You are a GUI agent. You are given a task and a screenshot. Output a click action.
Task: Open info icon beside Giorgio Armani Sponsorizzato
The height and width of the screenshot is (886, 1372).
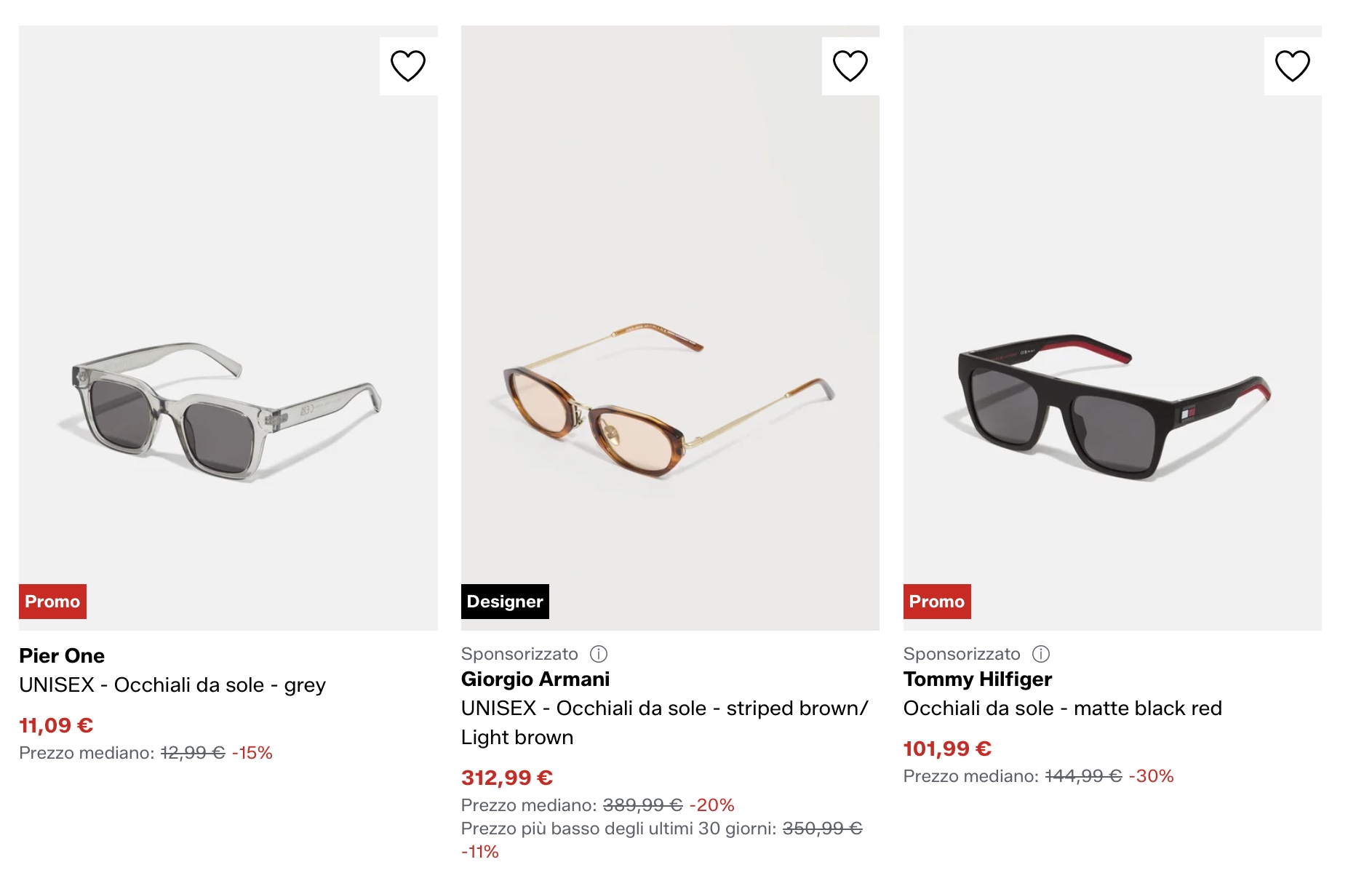pyautogui.click(x=599, y=654)
